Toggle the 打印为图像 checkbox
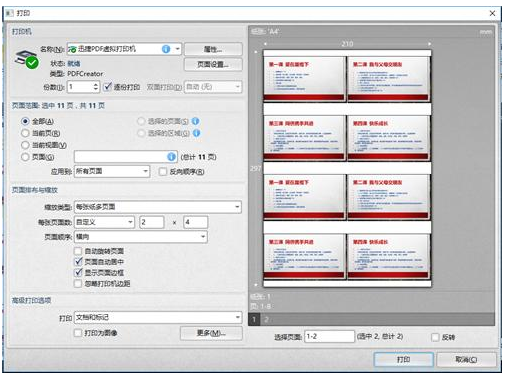 (x=78, y=333)
